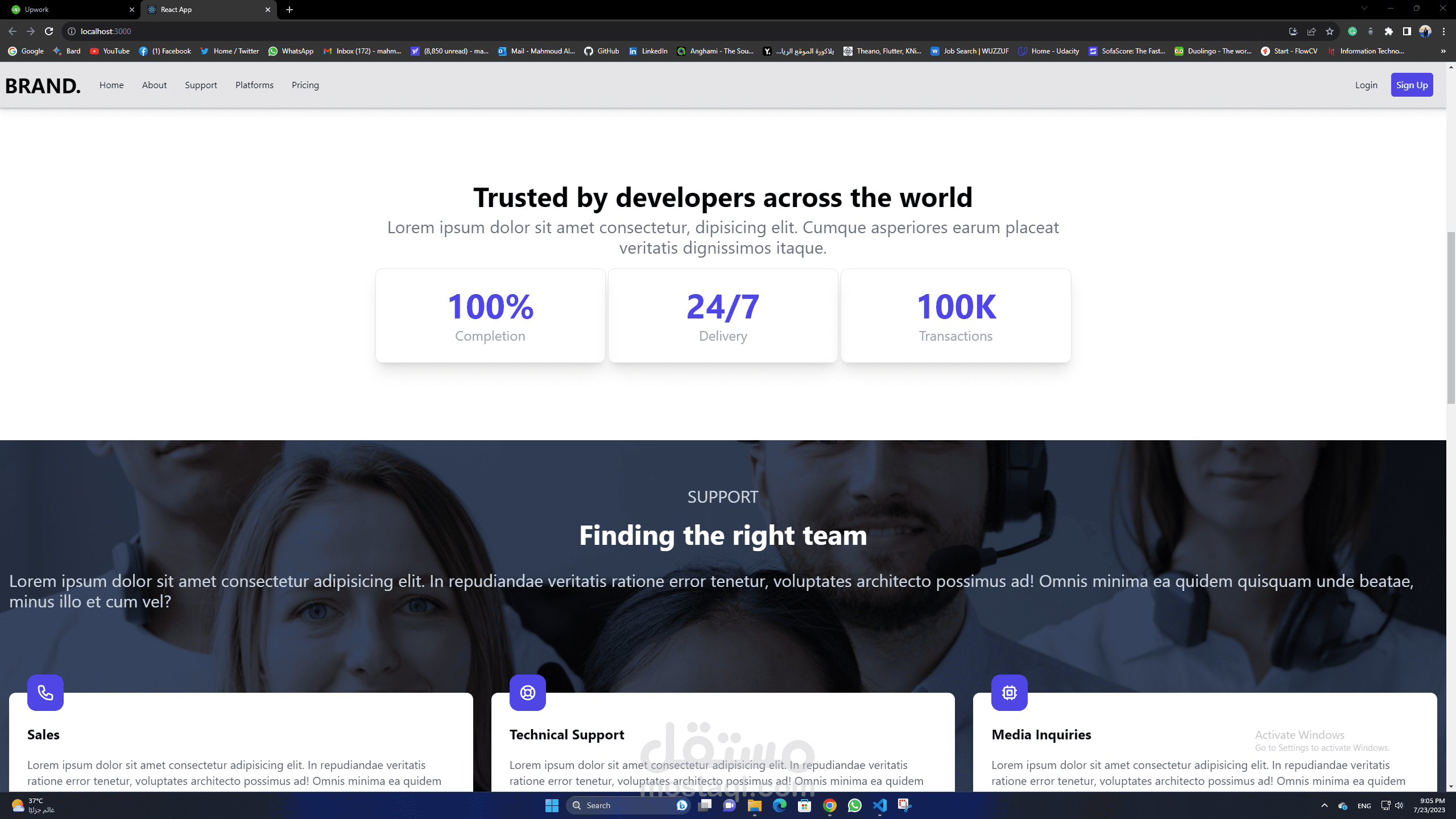Click the page vertical scrollbar thumb
Screen dimensions: 1456x819
click(x=1451, y=318)
